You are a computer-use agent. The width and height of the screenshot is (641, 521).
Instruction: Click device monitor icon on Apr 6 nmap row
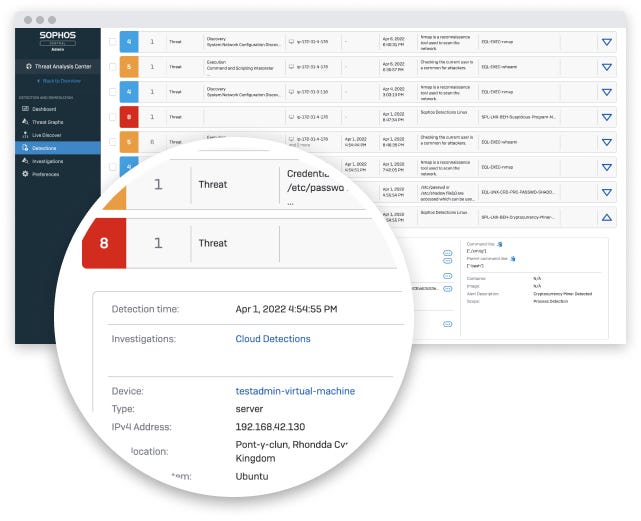click(291, 42)
